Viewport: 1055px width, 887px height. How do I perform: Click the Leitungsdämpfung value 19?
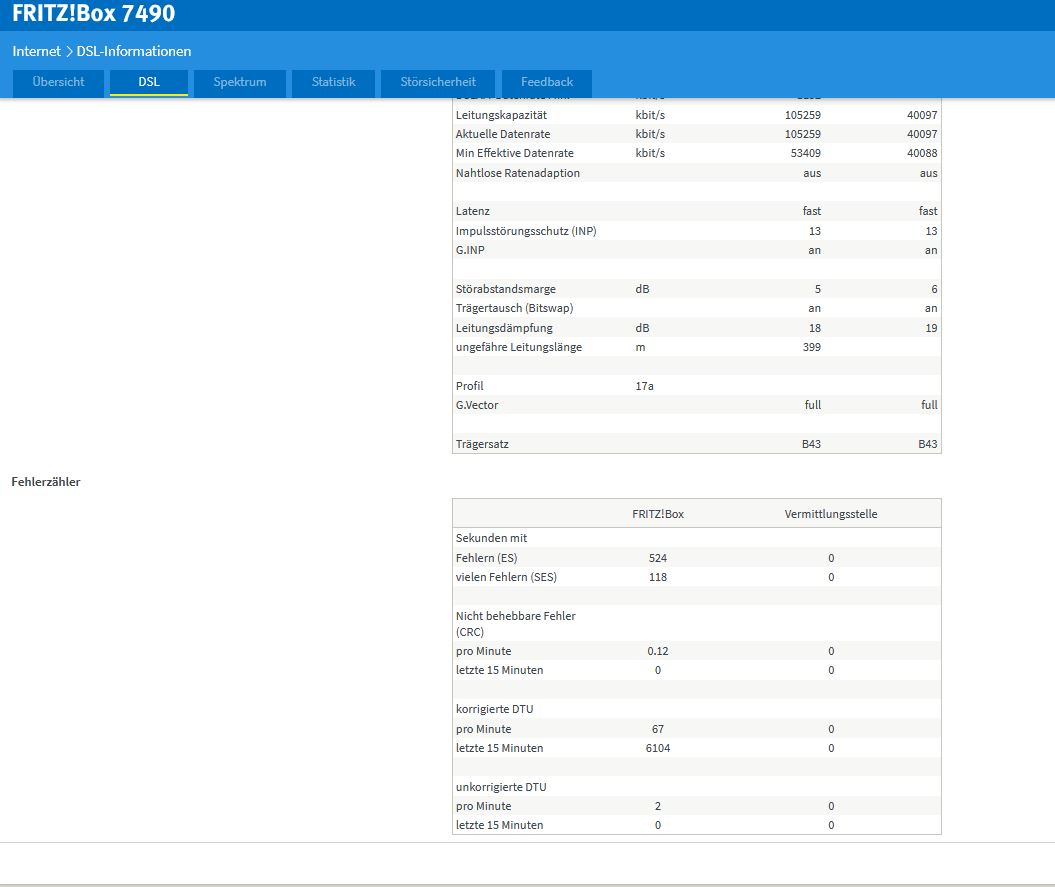[931, 328]
